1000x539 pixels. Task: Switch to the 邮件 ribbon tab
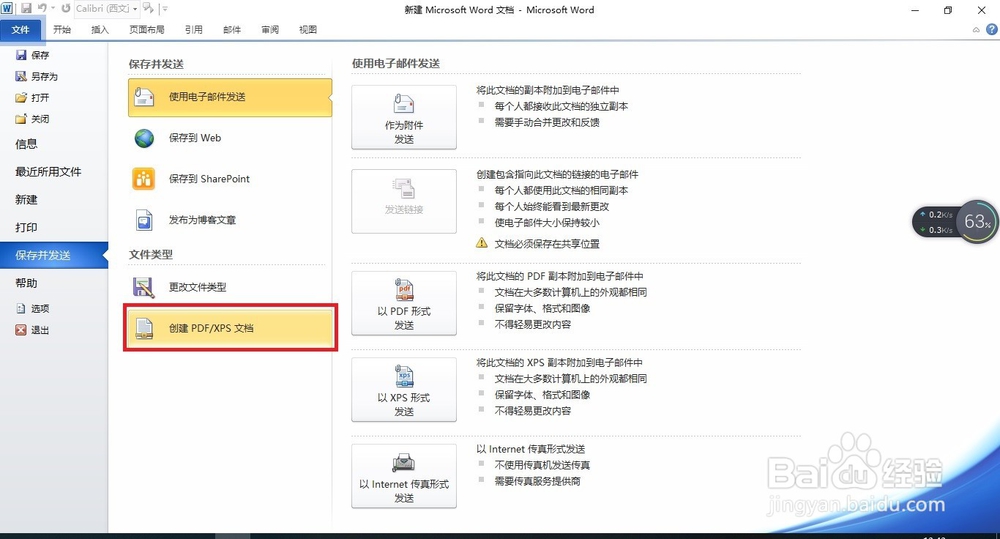[232, 29]
